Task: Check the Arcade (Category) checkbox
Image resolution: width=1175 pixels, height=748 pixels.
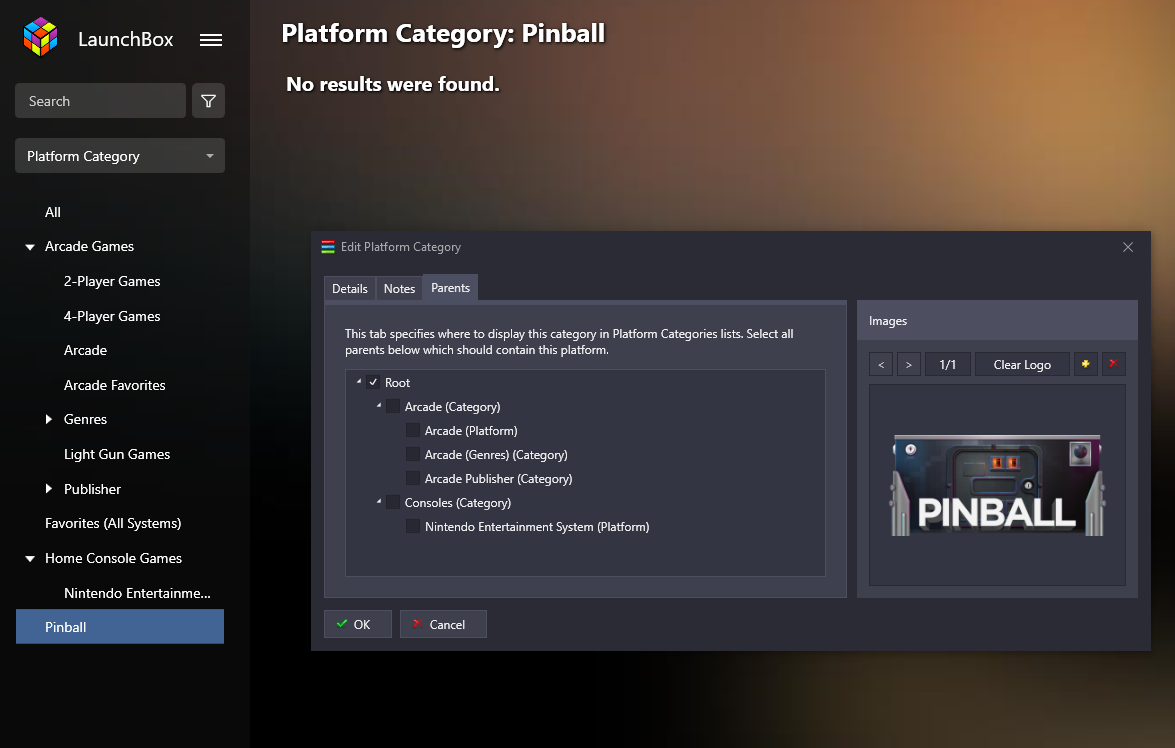Action: coord(393,407)
